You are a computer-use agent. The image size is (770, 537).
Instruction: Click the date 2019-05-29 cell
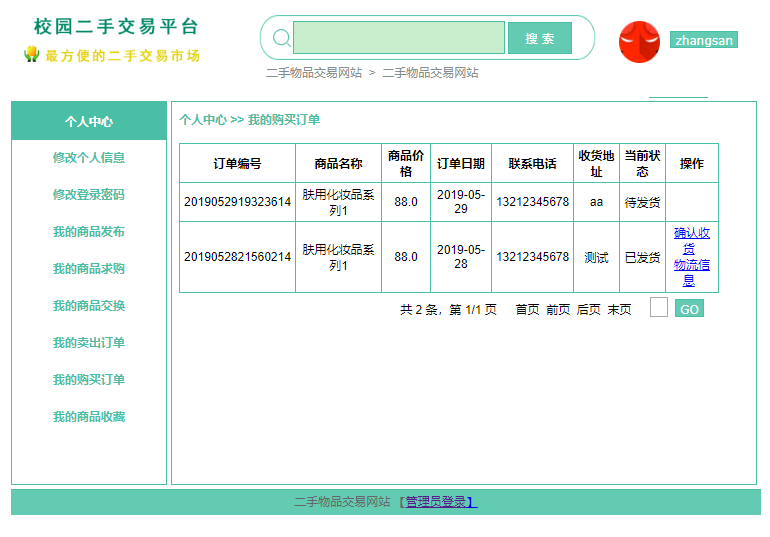coord(461,202)
